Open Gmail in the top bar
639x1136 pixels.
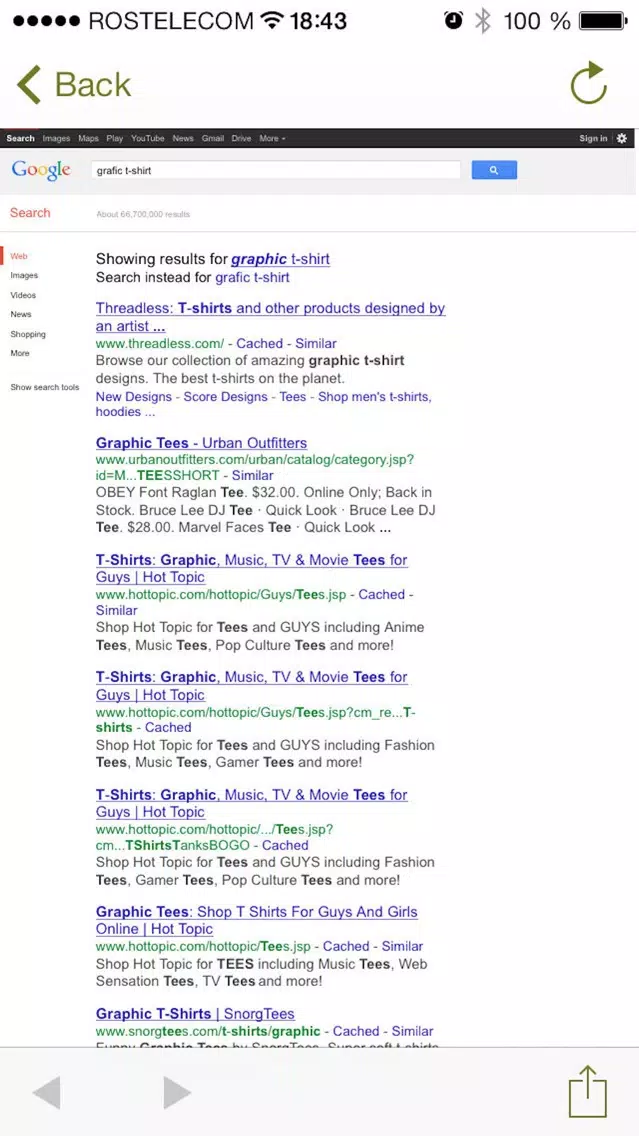[213, 138]
